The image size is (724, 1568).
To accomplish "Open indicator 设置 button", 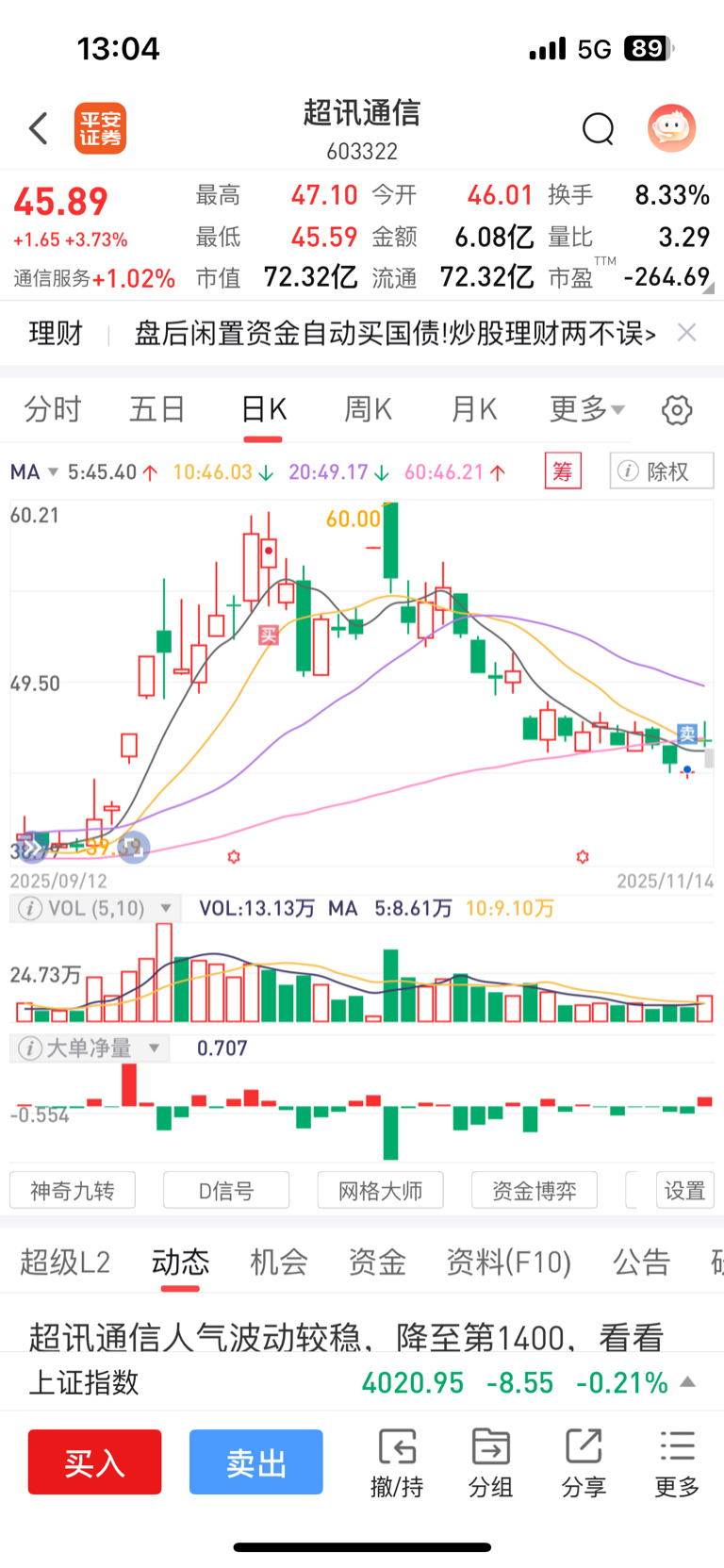I will [x=685, y=1191].
